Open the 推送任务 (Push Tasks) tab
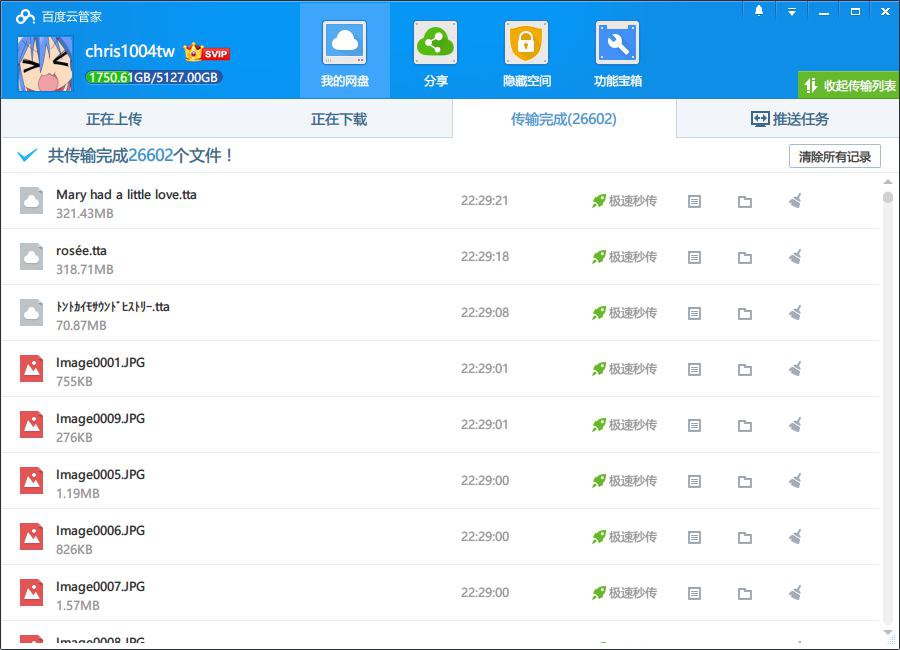Screen dimensions: 900x650 click(x=789, y=119)
